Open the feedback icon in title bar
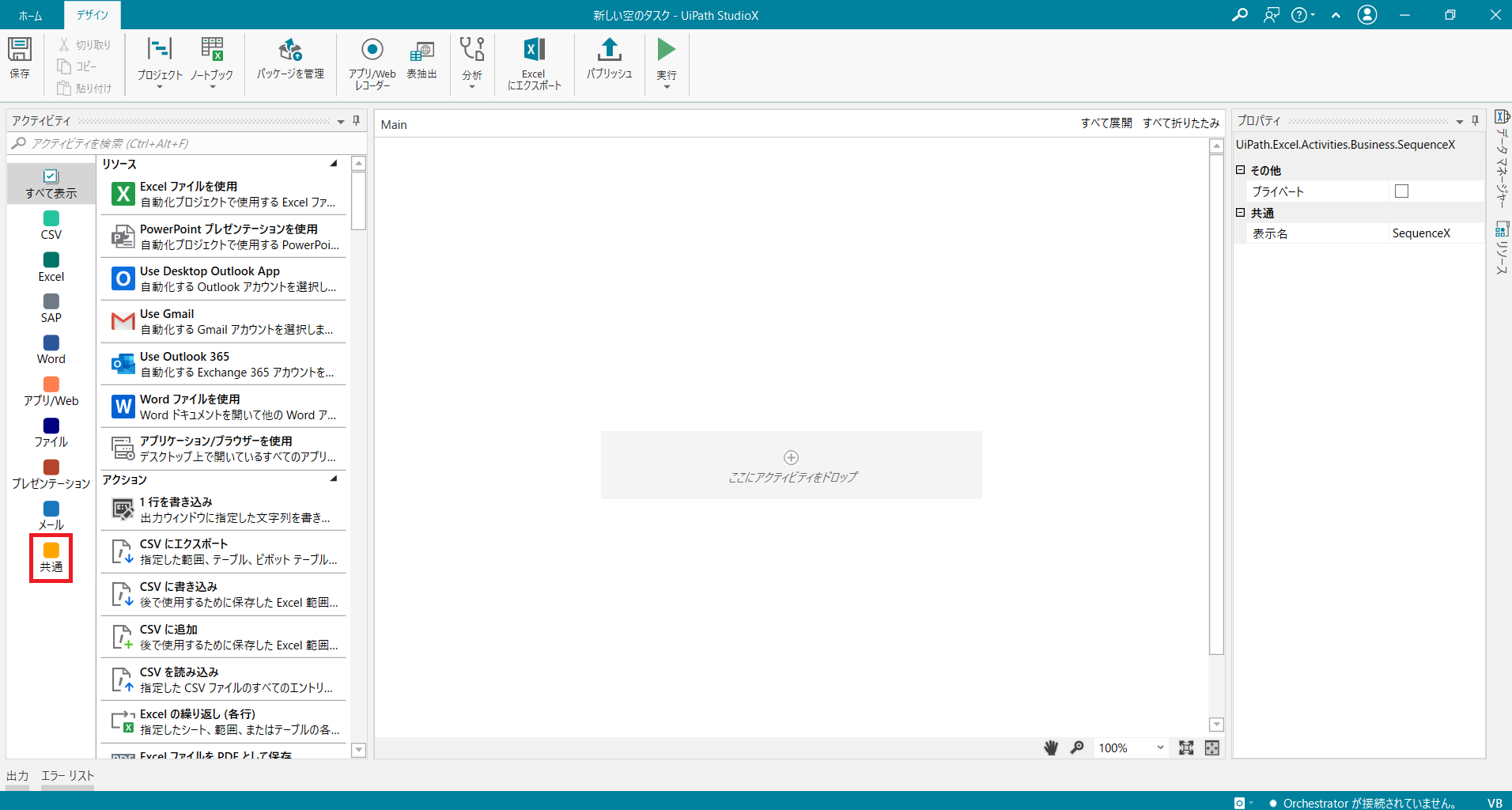 tap(1271, 15)
